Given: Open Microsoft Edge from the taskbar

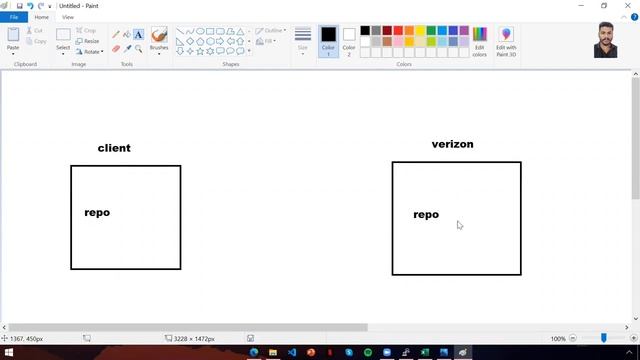Looking at the screenshot, I should [x=254, y=352].
